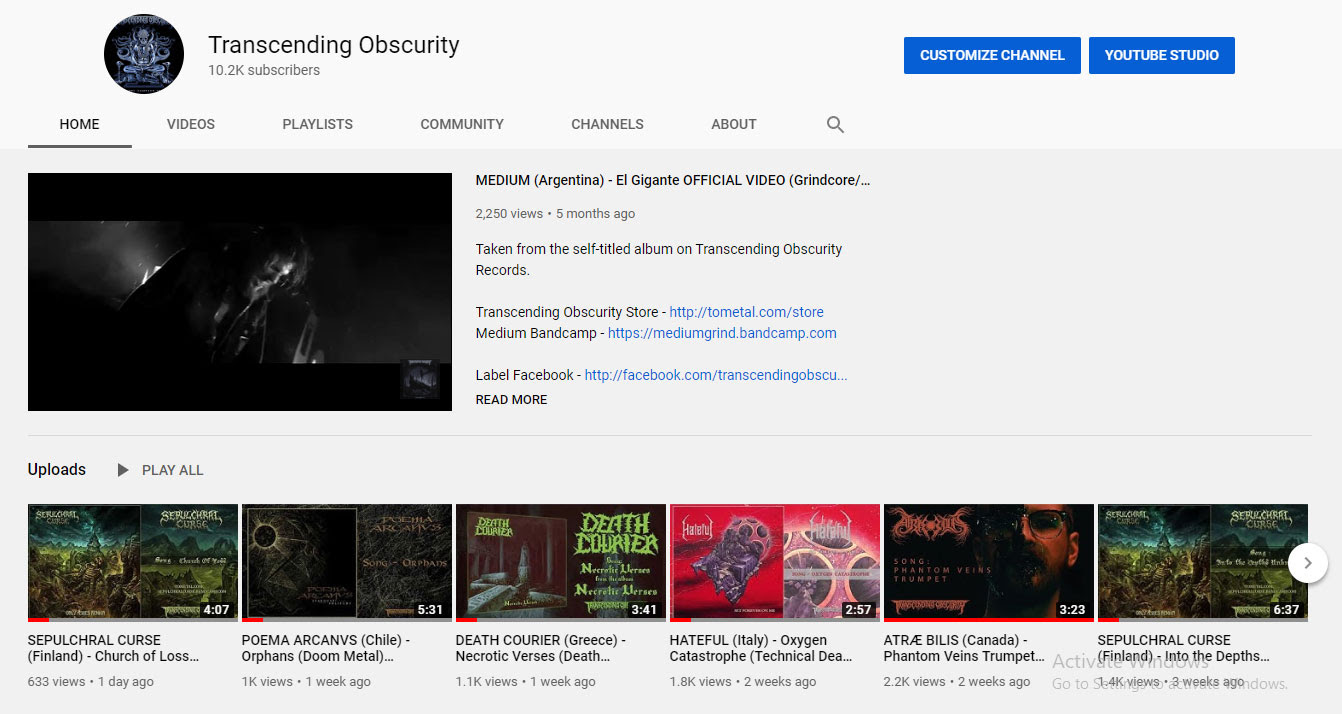Click the '633 views • 1 day ago' text
The width and height of the screenshot is (1342, 714).
91,682
